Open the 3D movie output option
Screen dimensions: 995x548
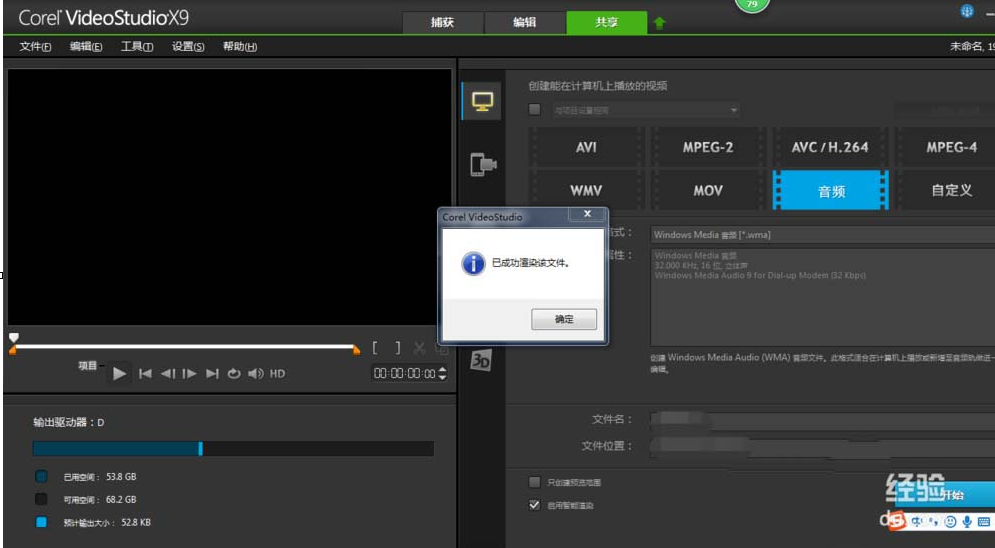point(481,361)
